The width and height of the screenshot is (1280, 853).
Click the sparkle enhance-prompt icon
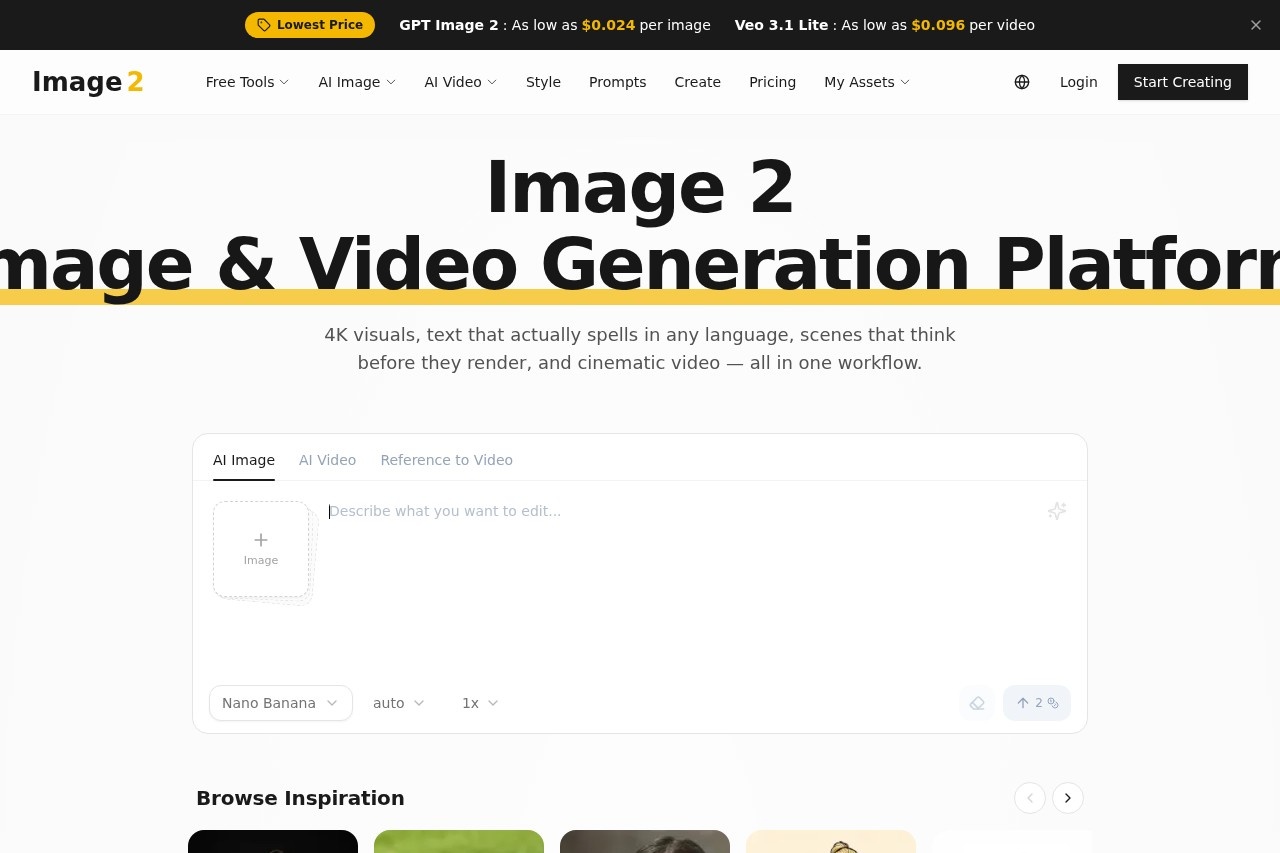tap(1057, 511)
